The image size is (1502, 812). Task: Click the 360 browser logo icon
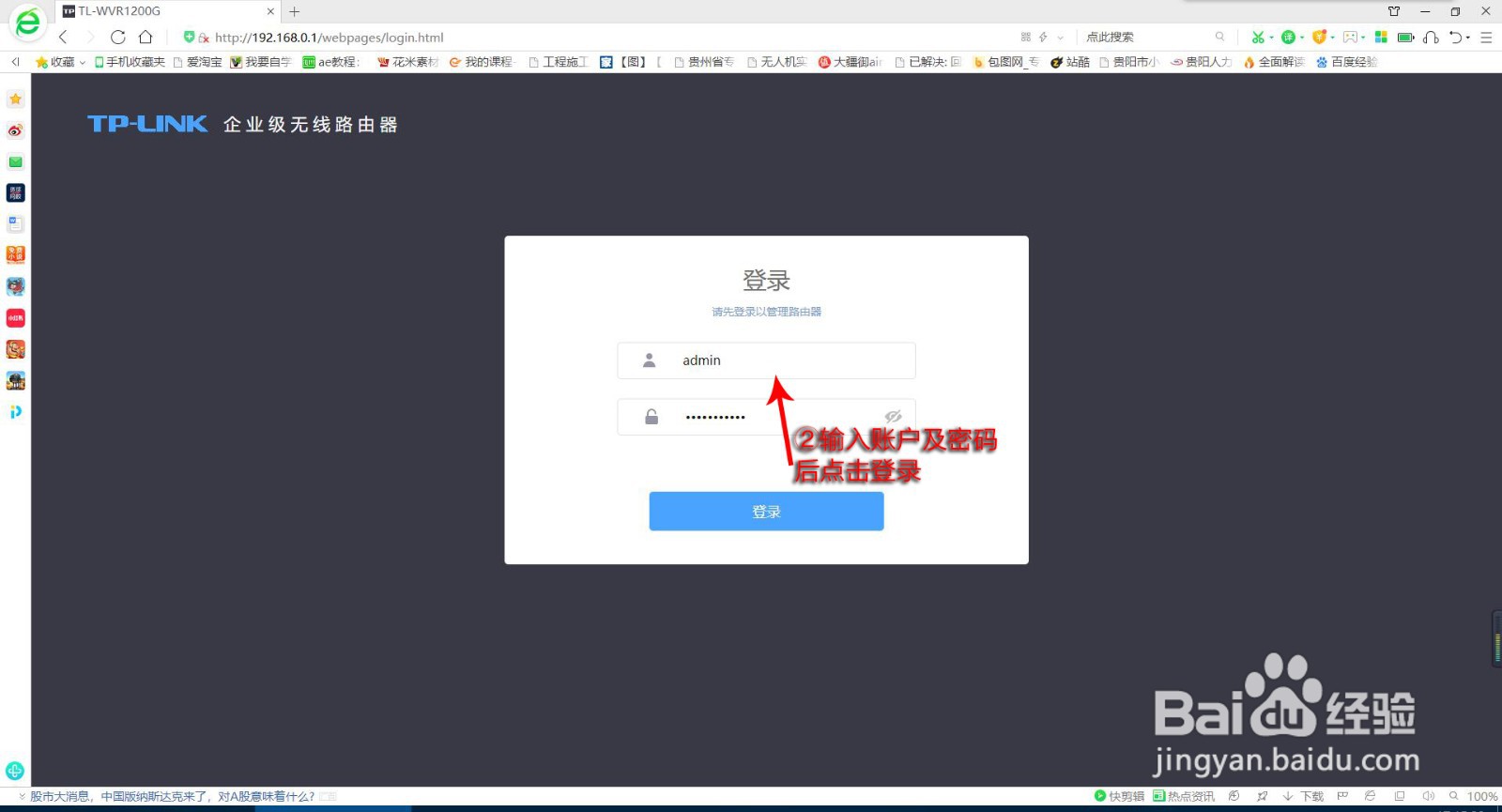point(27,23)
